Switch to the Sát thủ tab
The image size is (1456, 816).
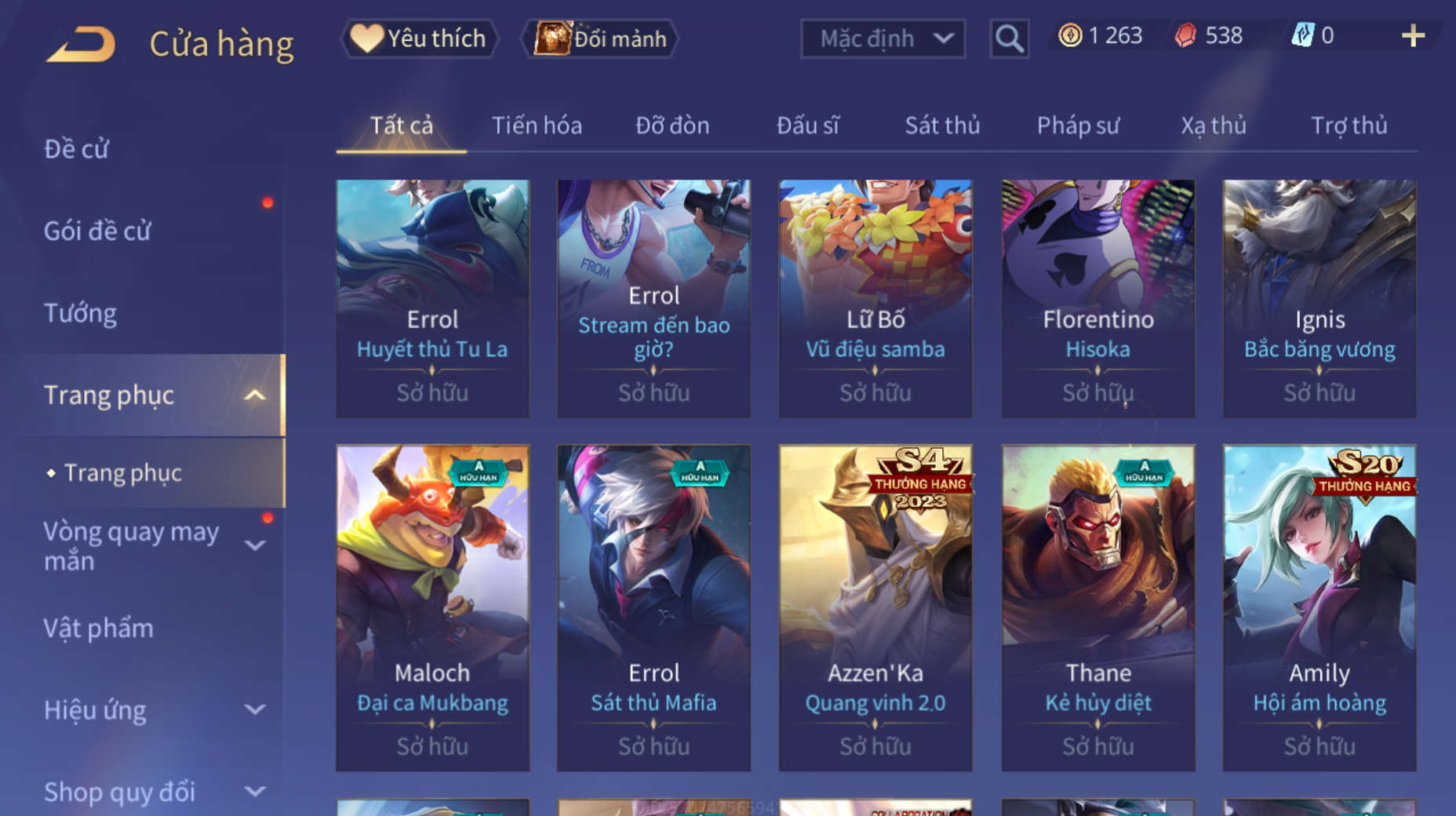click(942, 125)
